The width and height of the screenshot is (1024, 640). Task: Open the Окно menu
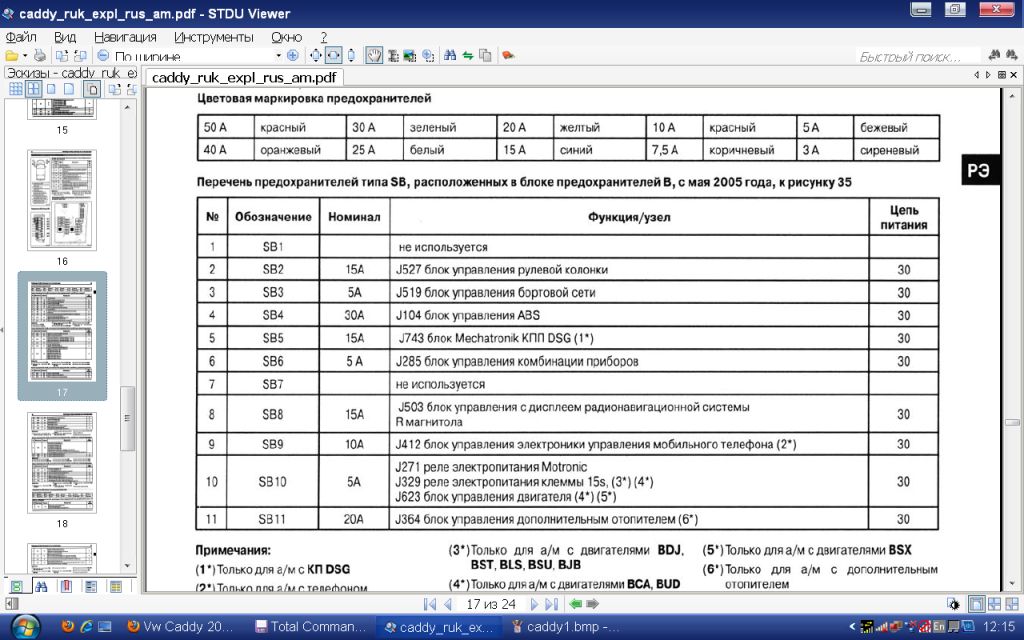point(286,37)
